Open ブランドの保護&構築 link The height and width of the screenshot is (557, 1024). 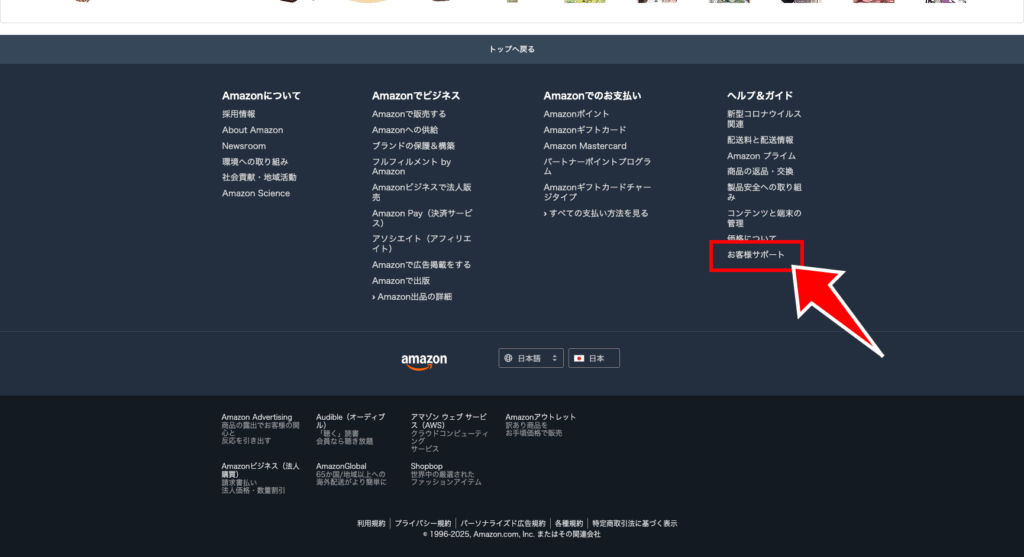(413, 146)
